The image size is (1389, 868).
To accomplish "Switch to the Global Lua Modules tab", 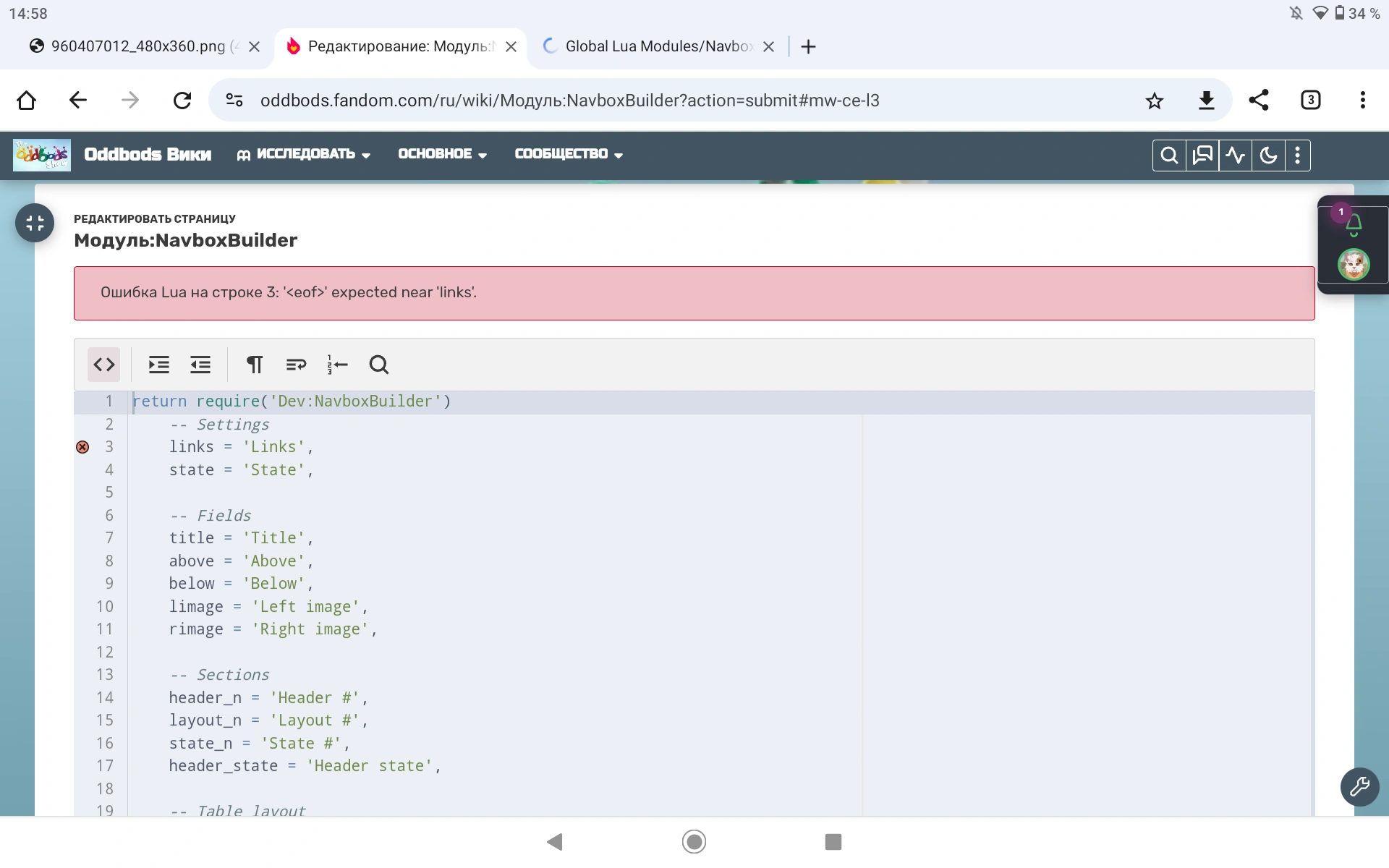I will coord(657,46).
